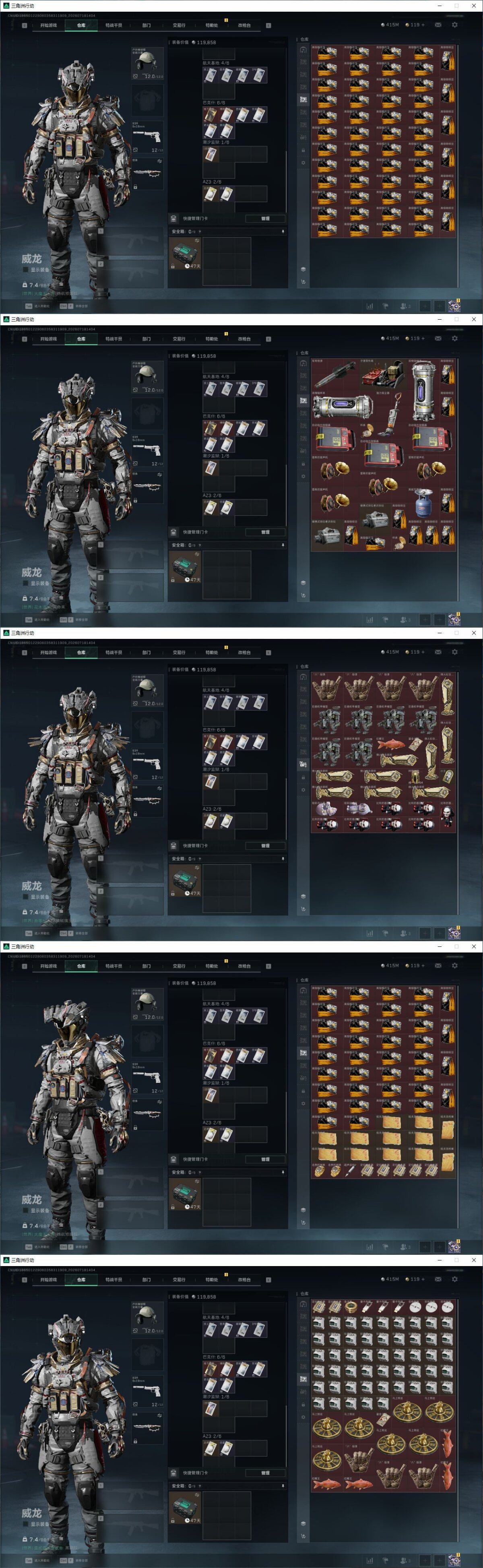The width and height of the screenshot is (483, 1568).
Task: Click keycard panel scrollbar in coffee-bean-only window
Action: [x=286, y=182]
